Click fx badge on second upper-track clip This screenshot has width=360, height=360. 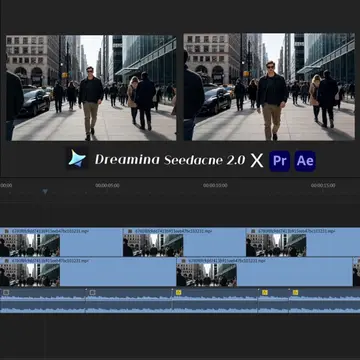coord(129,231)
